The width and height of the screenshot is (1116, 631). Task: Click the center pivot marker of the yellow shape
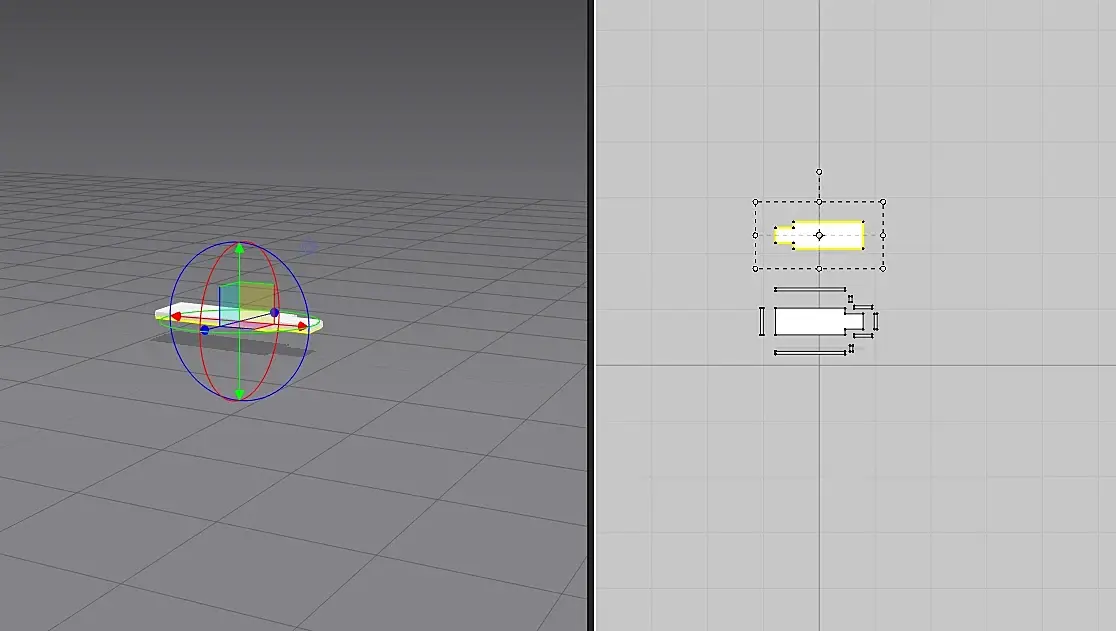click(819, 235)
